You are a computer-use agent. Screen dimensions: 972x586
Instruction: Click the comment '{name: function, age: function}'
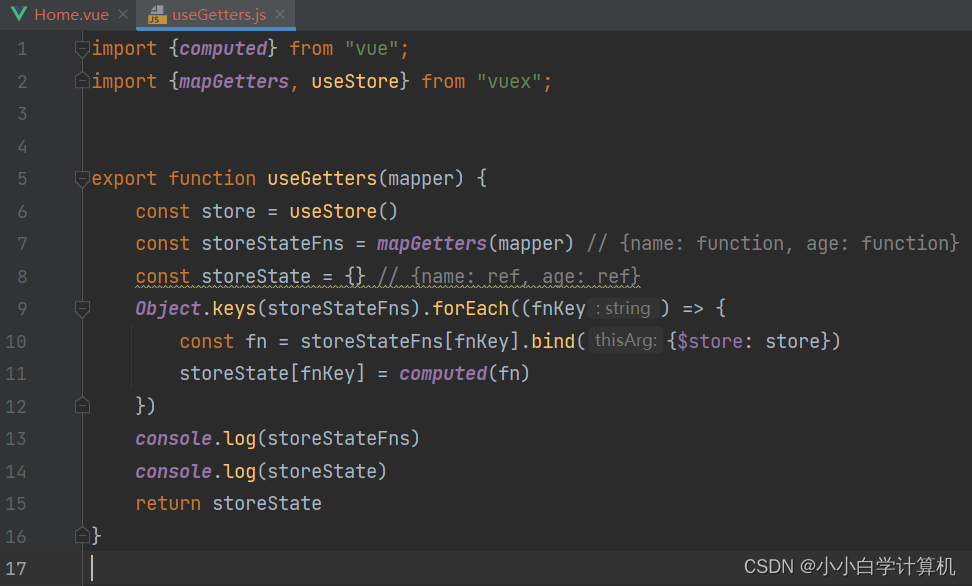pos(789,244)
